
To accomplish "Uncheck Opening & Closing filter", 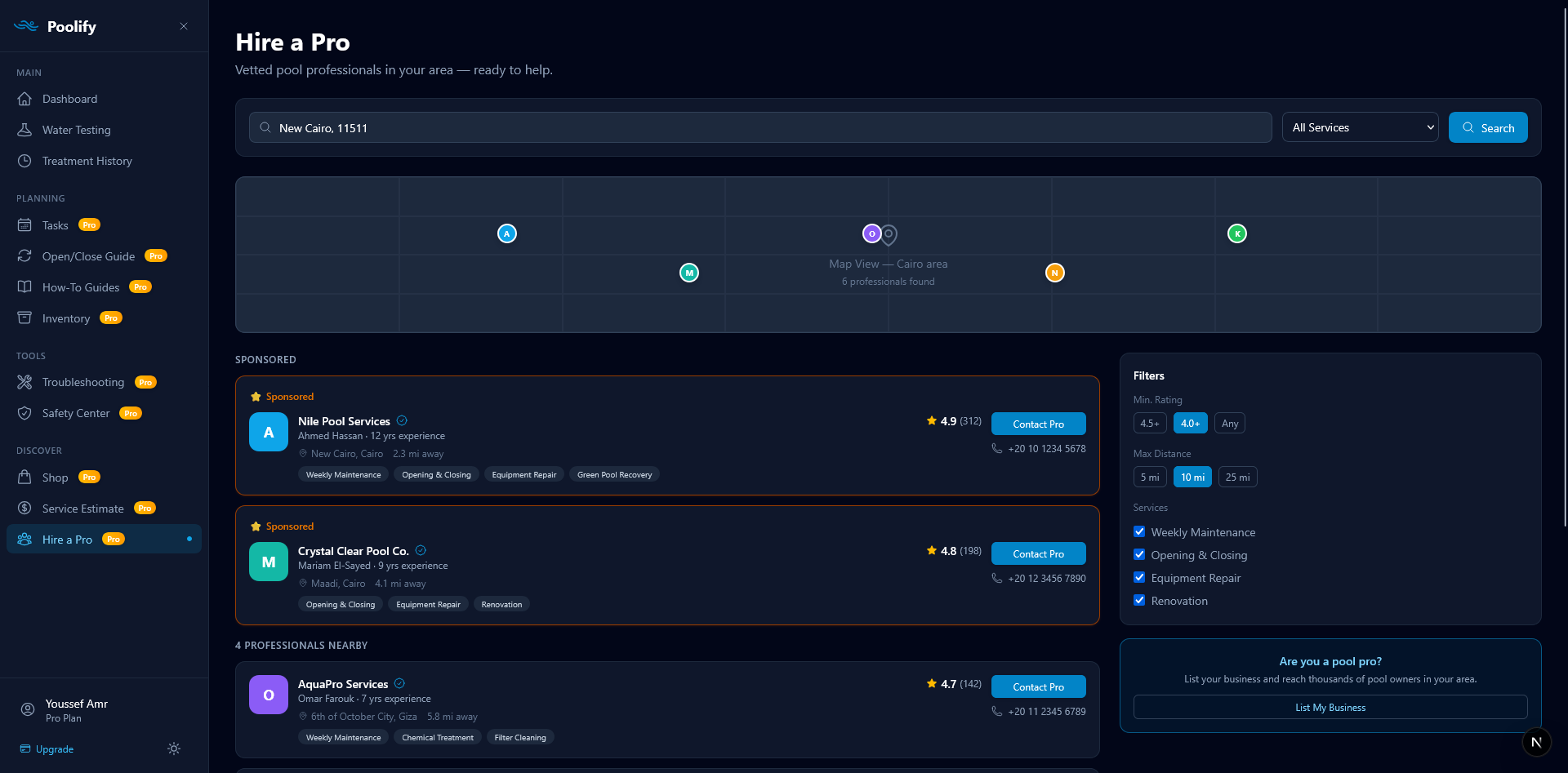I will (x=1139, y=554).
